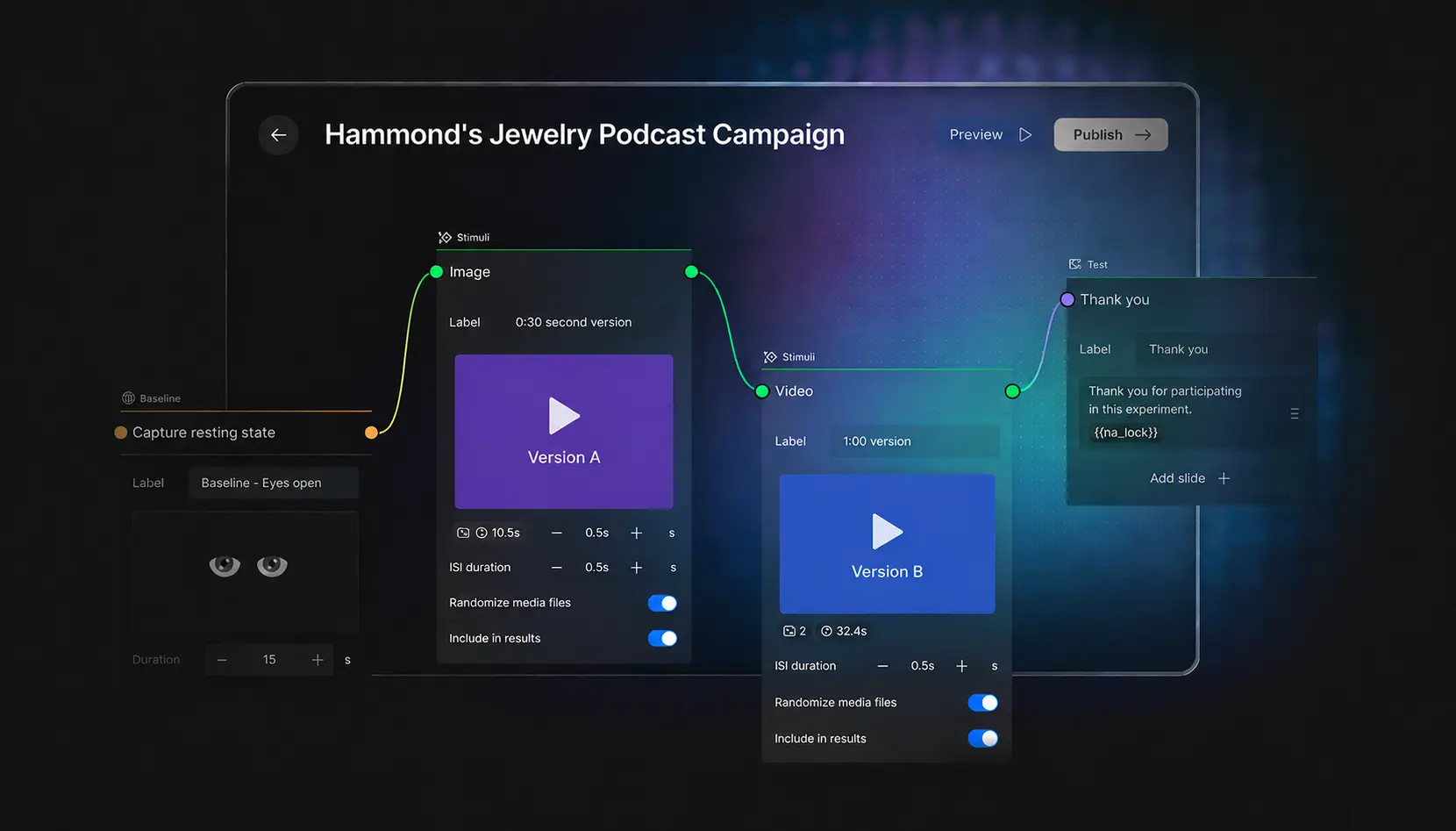Decrease Image ISI duration with minus

(x=556, y=568)
